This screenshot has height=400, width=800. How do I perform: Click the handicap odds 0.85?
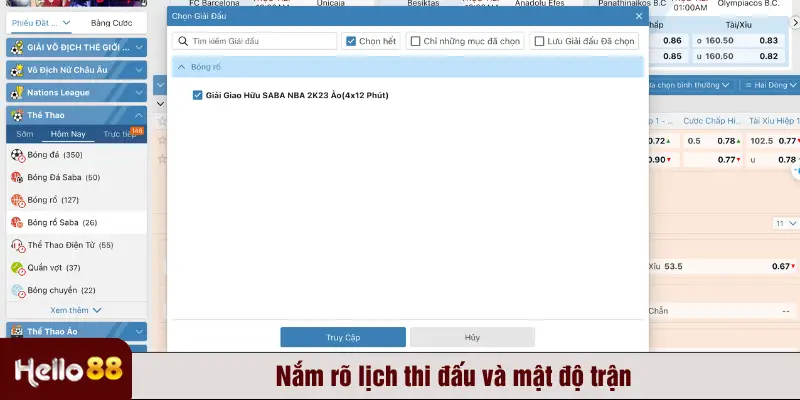[x=672, y=57]
